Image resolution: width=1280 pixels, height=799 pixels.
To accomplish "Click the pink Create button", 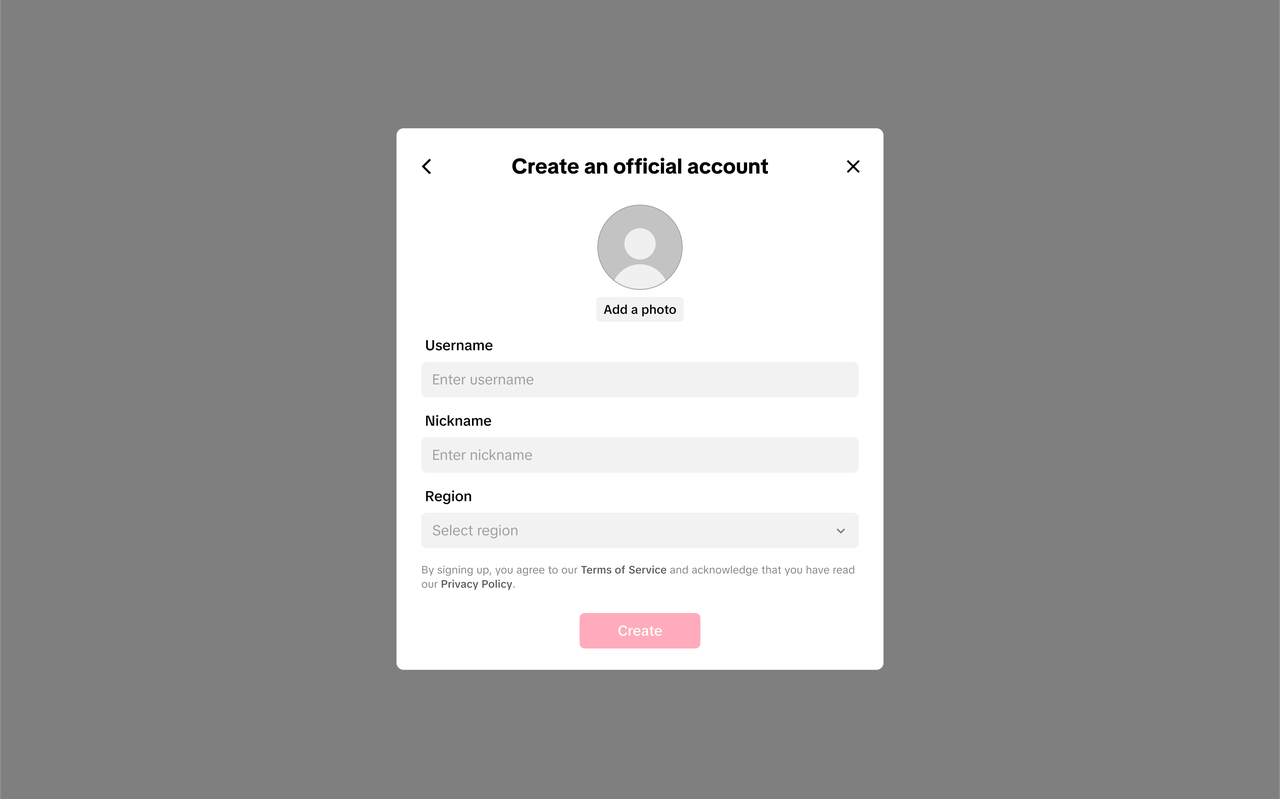I will (x=640, y=631).
